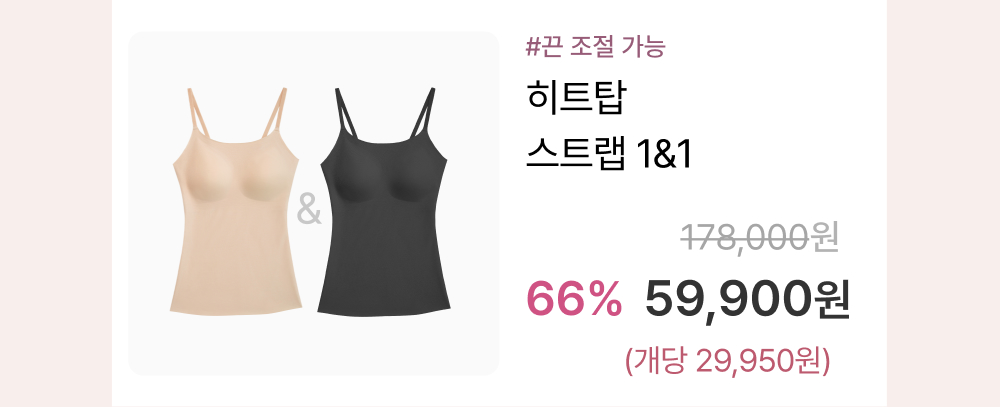This screenshot has height=407, width=1000.
Task: Click the hem of the beige camisole
Action: (x=235, y=309)
